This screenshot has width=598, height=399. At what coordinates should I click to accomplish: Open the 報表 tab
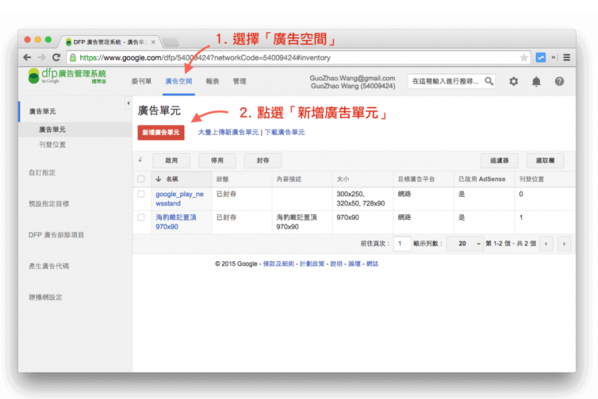(212, 81)
